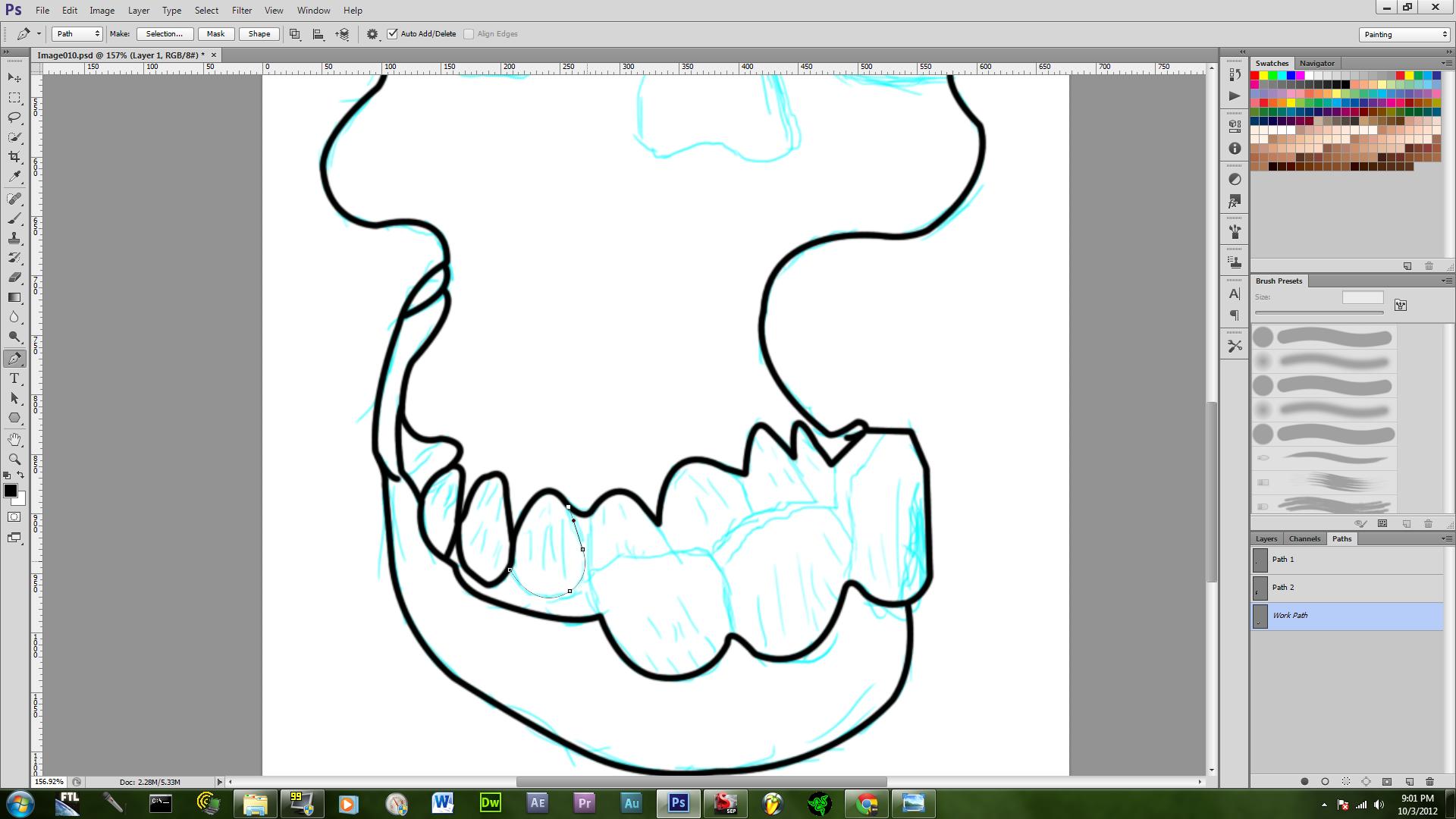1456x819 pixels.
Task: Open the Select menu
Action: tap(206, 11)
